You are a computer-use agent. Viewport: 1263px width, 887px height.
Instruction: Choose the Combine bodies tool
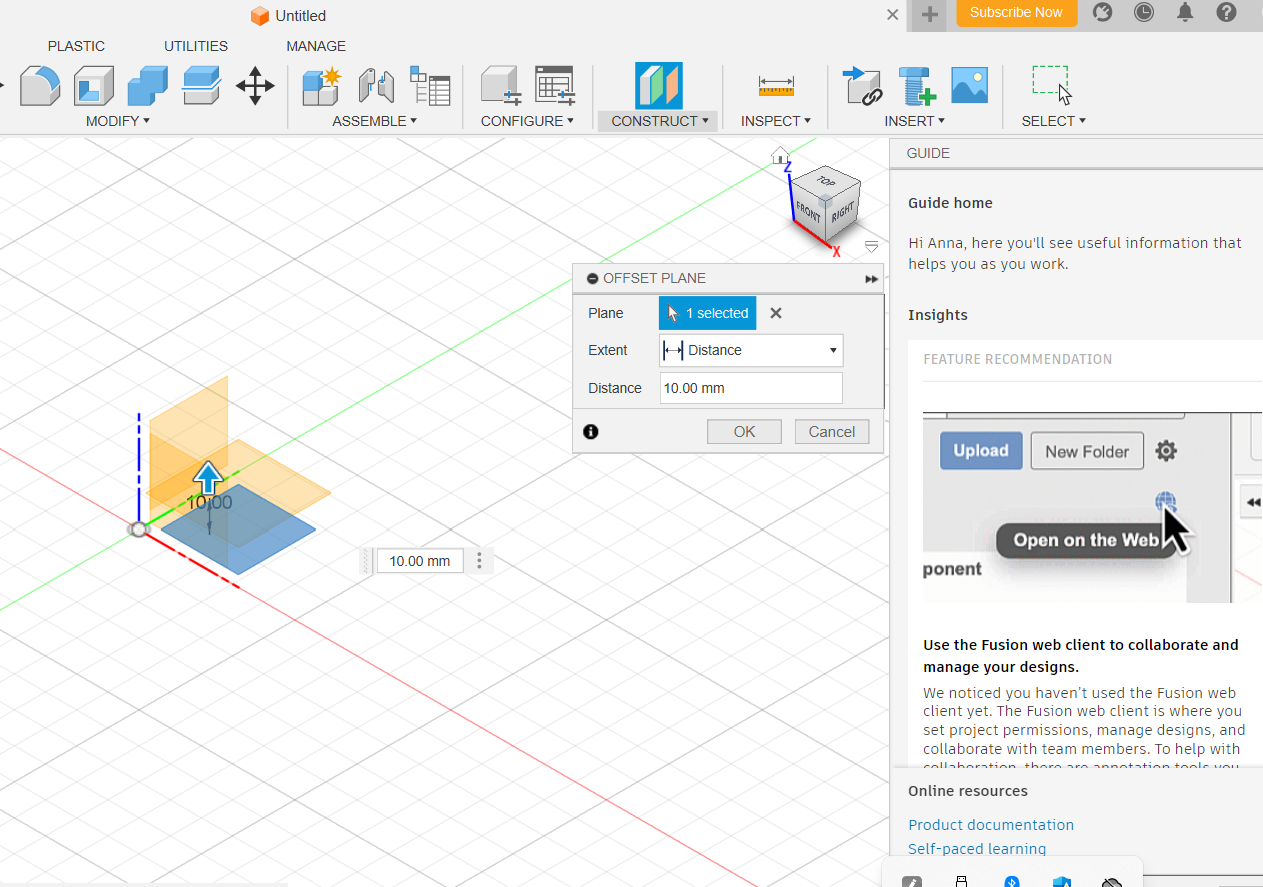147,86
